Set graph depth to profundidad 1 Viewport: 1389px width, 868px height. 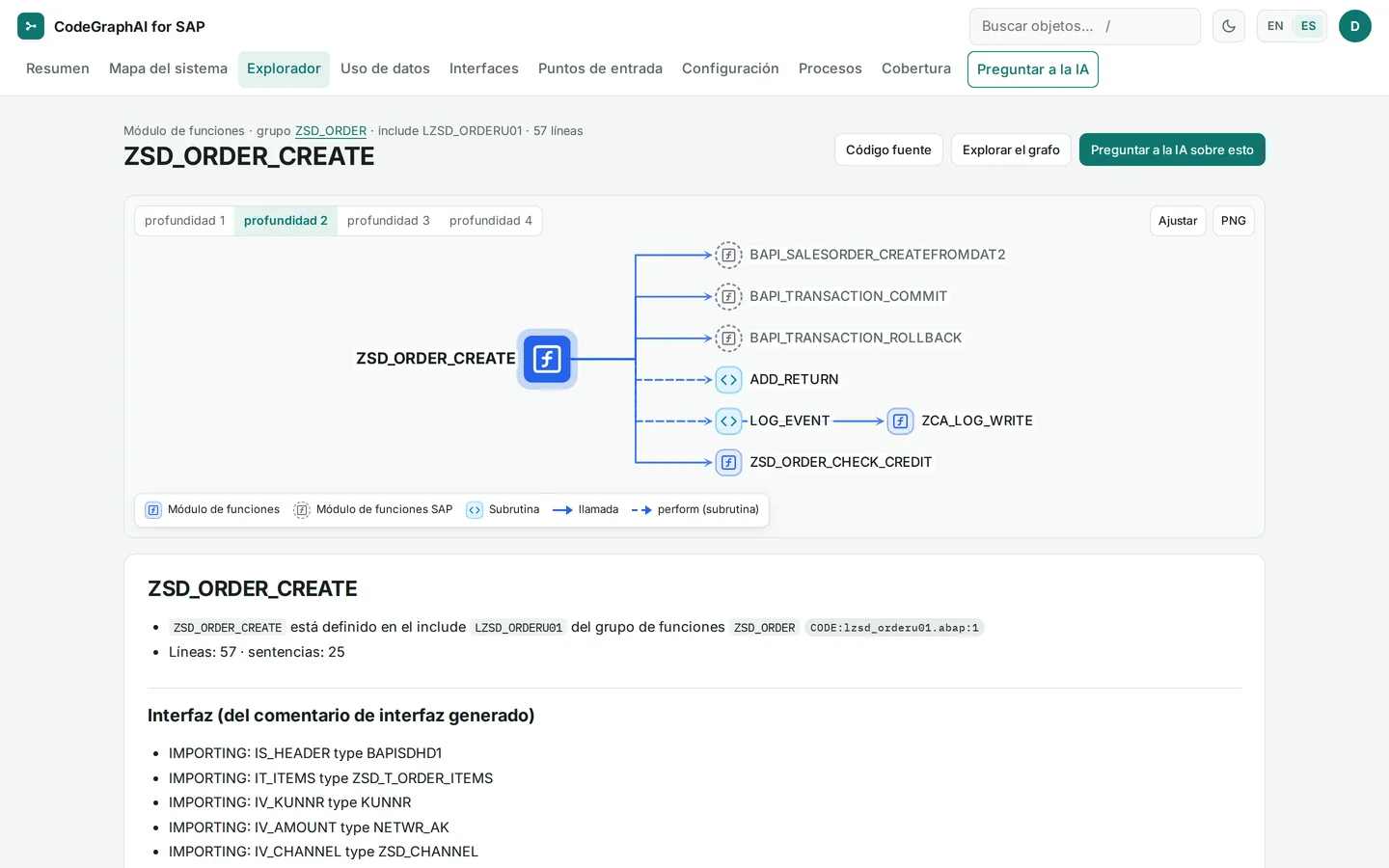pyautogui.click(x=185, y=221)
